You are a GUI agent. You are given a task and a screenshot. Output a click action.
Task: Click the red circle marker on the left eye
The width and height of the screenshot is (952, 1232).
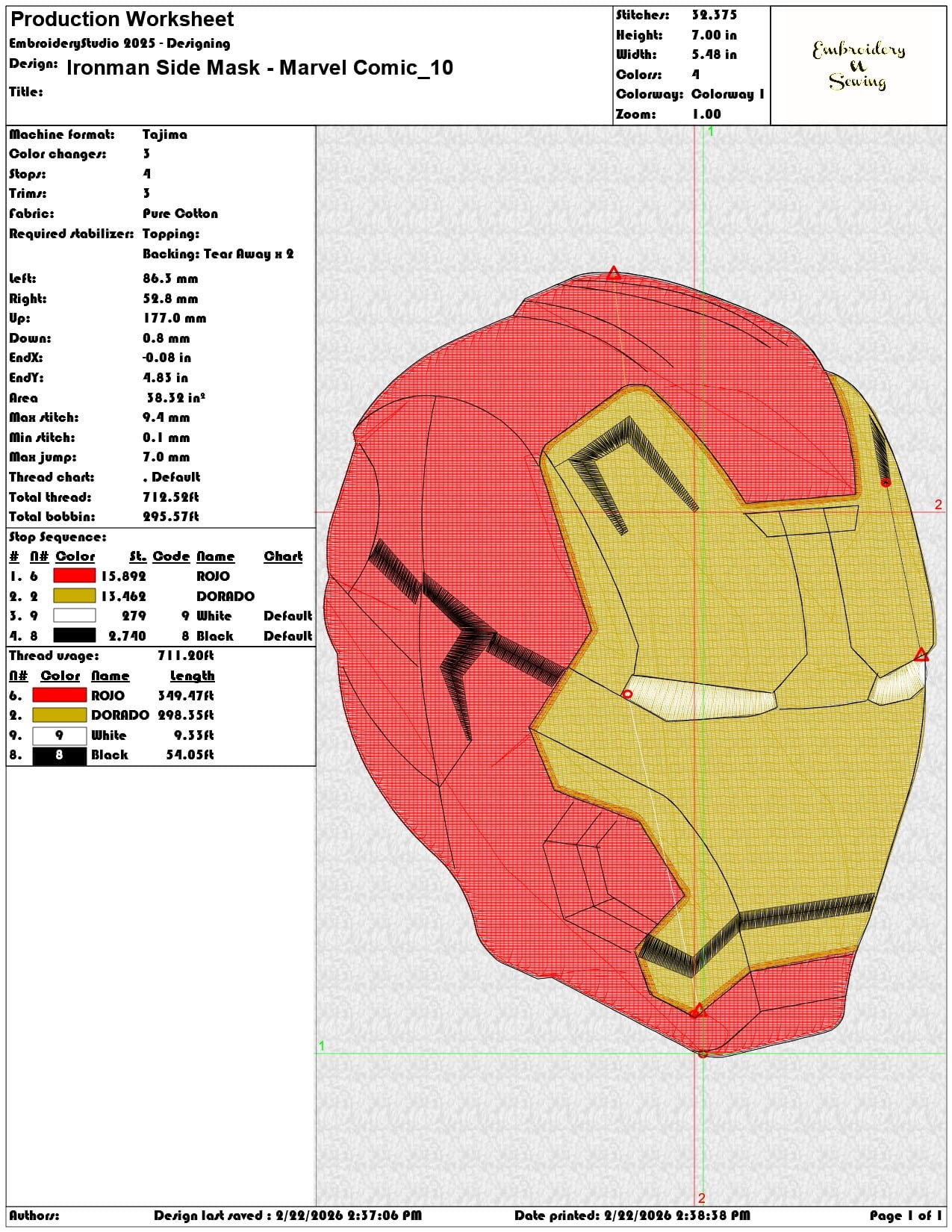[627, 694]
